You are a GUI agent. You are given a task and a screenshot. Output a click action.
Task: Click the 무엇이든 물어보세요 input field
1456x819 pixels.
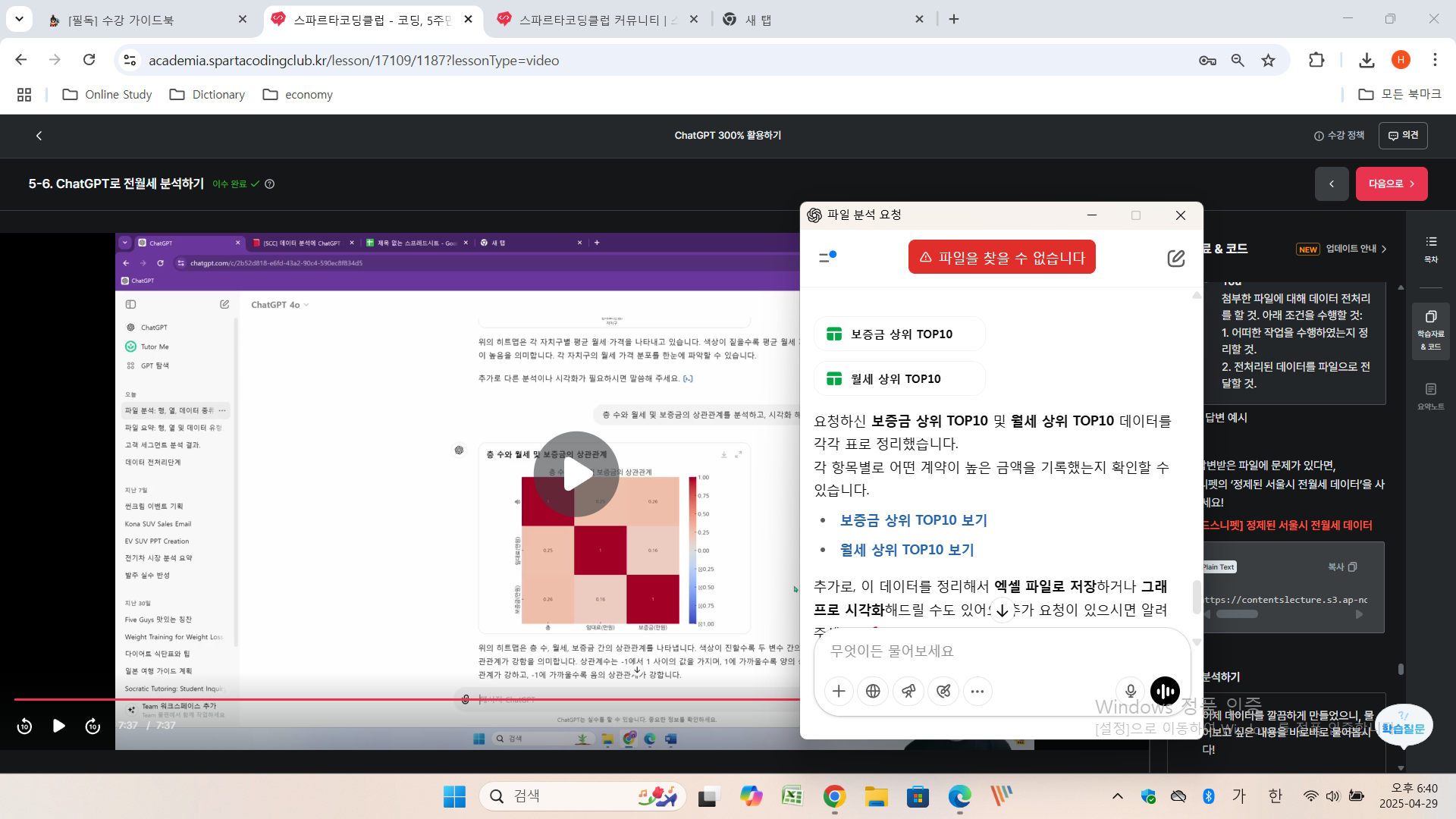(x=1001, y=651)
